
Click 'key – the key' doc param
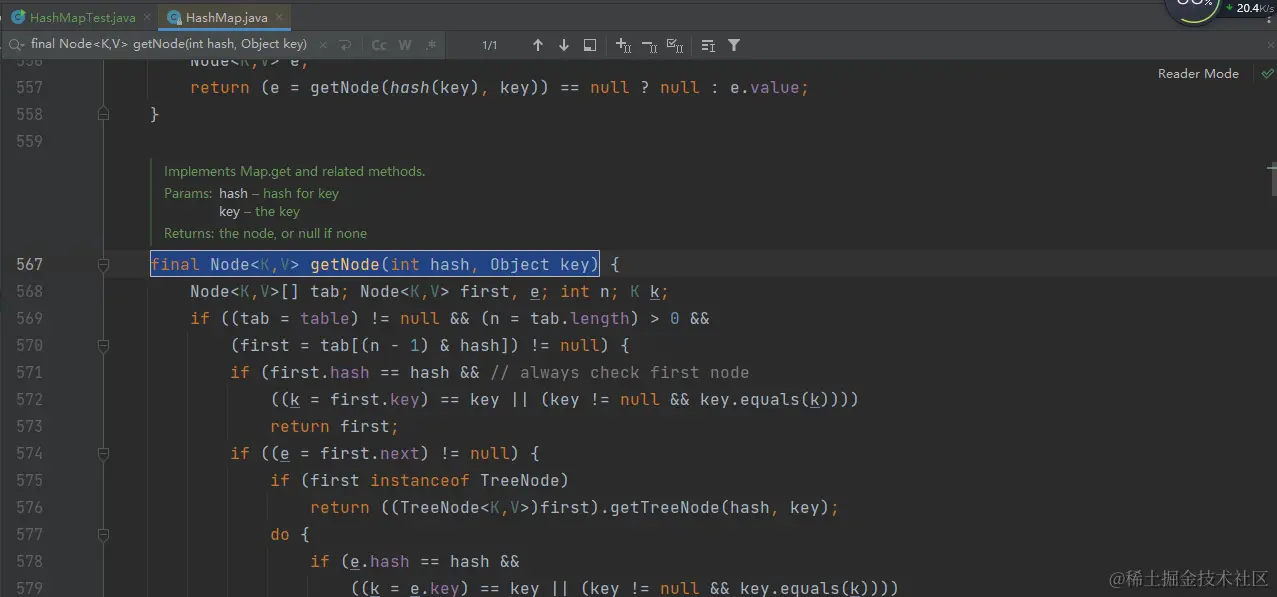coord(260,211)
